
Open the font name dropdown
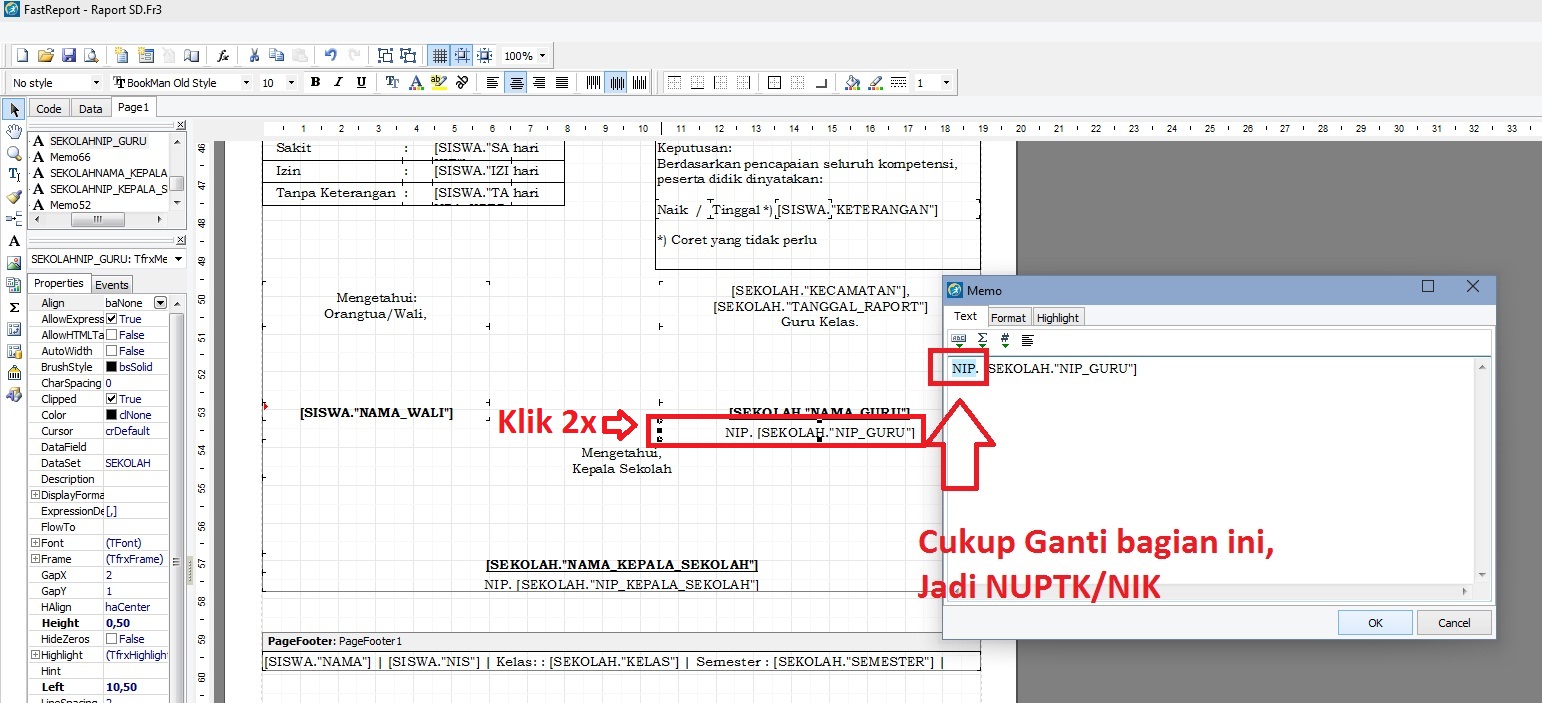(245, 83)
